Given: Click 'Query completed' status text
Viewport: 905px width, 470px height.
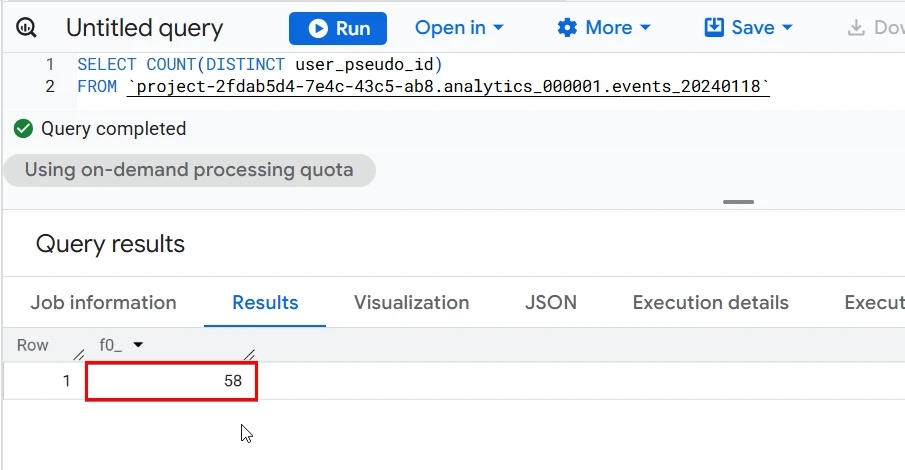Looking at the screenshot, I should pyautogui.click(x=114, y=129).
